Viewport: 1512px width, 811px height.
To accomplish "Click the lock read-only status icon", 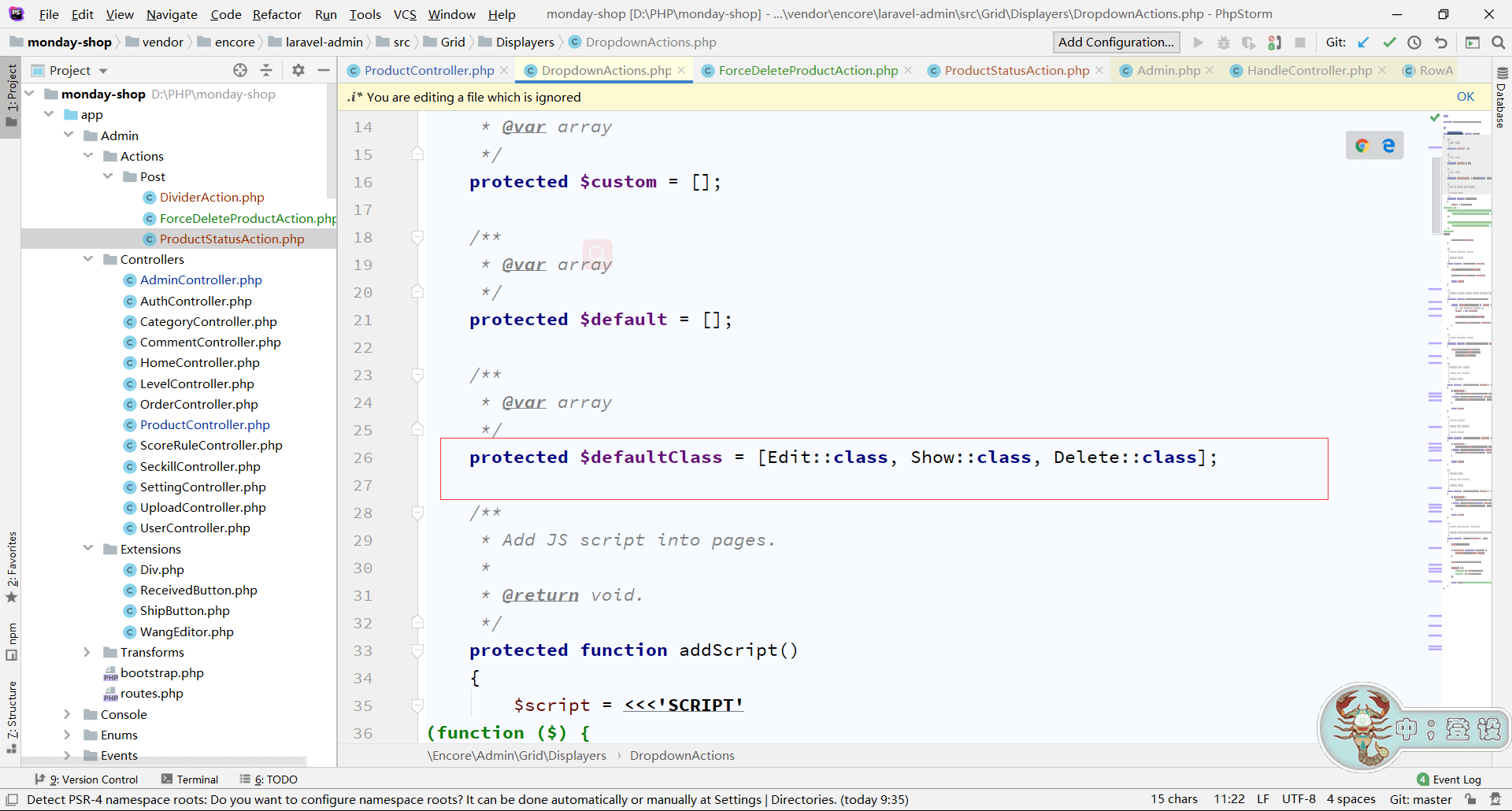I will click(1470, 799).
